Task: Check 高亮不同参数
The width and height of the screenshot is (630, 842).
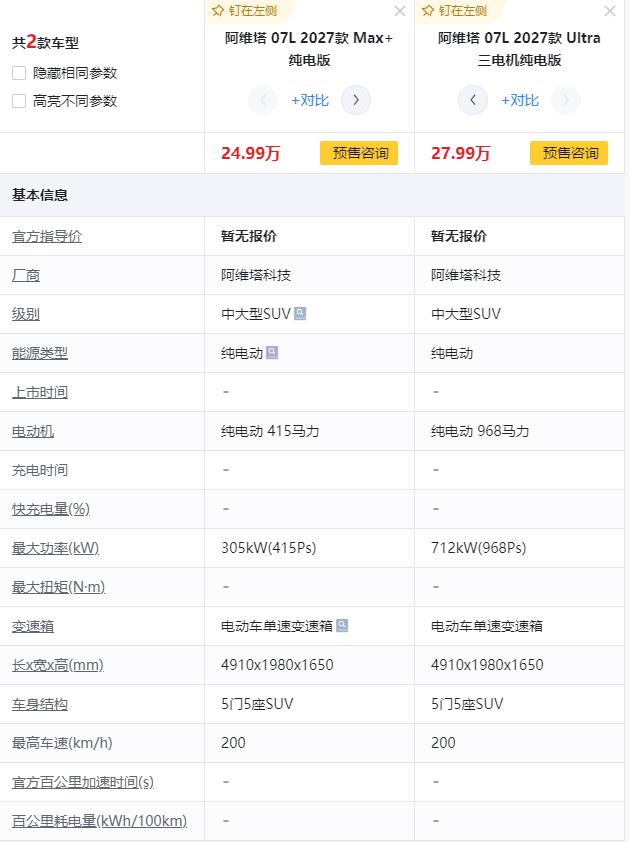Action: point(19,101)
